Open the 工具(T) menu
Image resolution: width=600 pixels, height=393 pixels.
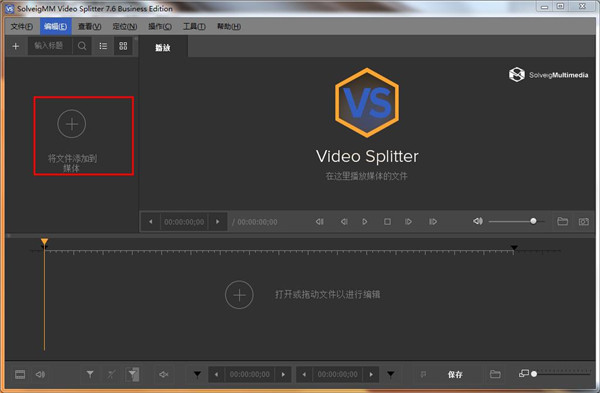(x=194, y=26)
